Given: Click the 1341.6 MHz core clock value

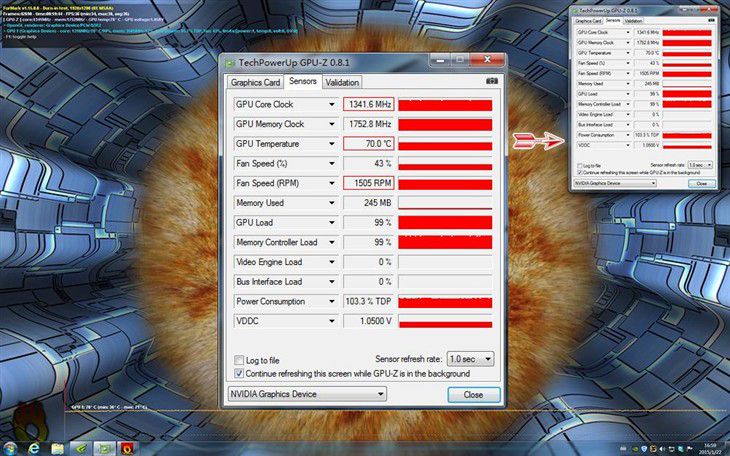Looking at the screenshot, I should [369, 104].
